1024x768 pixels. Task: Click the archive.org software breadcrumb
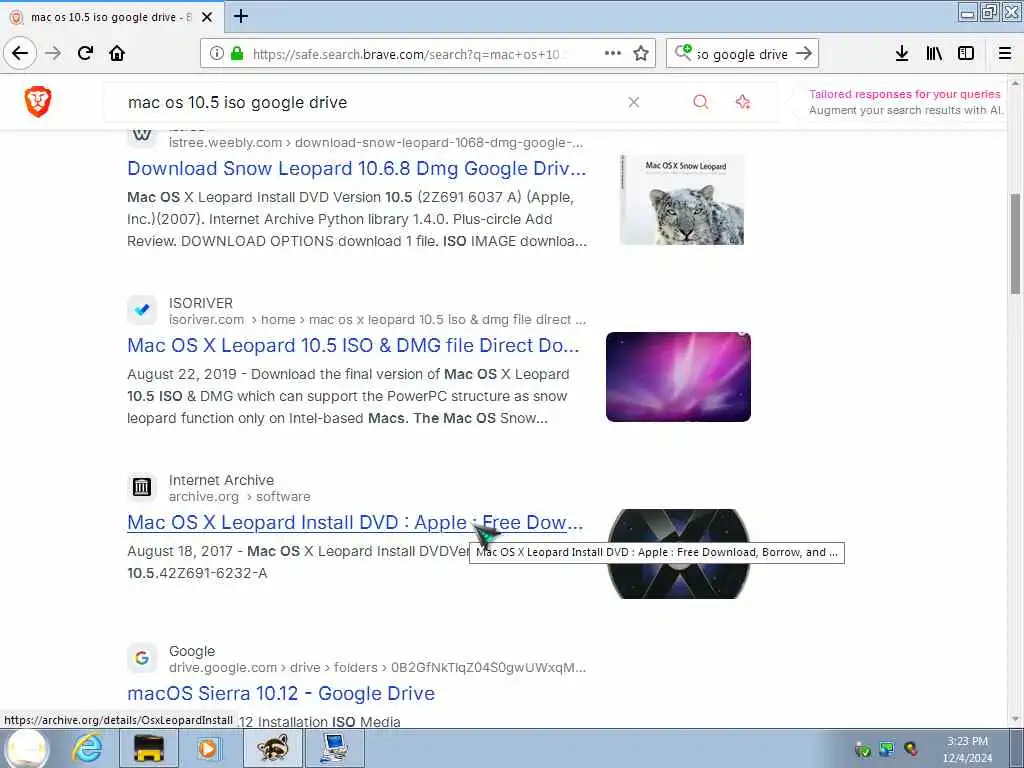[240, 497]
